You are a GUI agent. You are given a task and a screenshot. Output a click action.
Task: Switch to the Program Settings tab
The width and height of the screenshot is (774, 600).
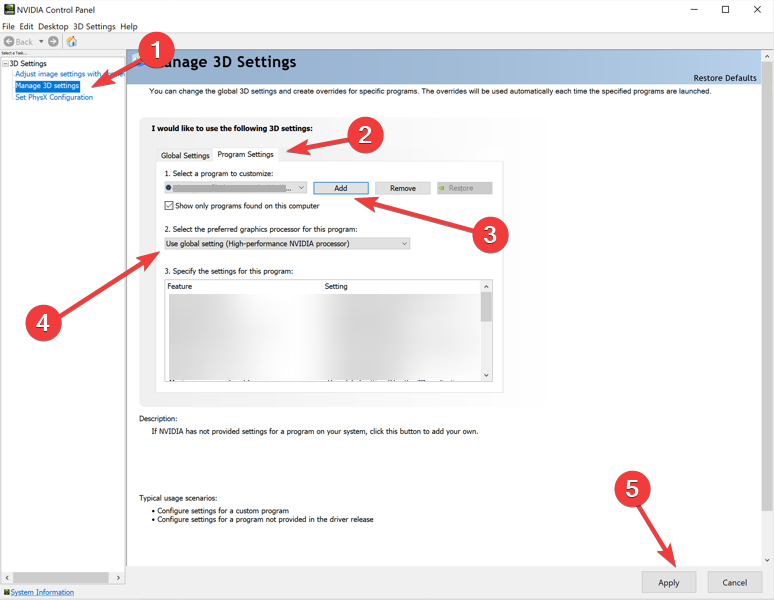click(x=245, y=154)
